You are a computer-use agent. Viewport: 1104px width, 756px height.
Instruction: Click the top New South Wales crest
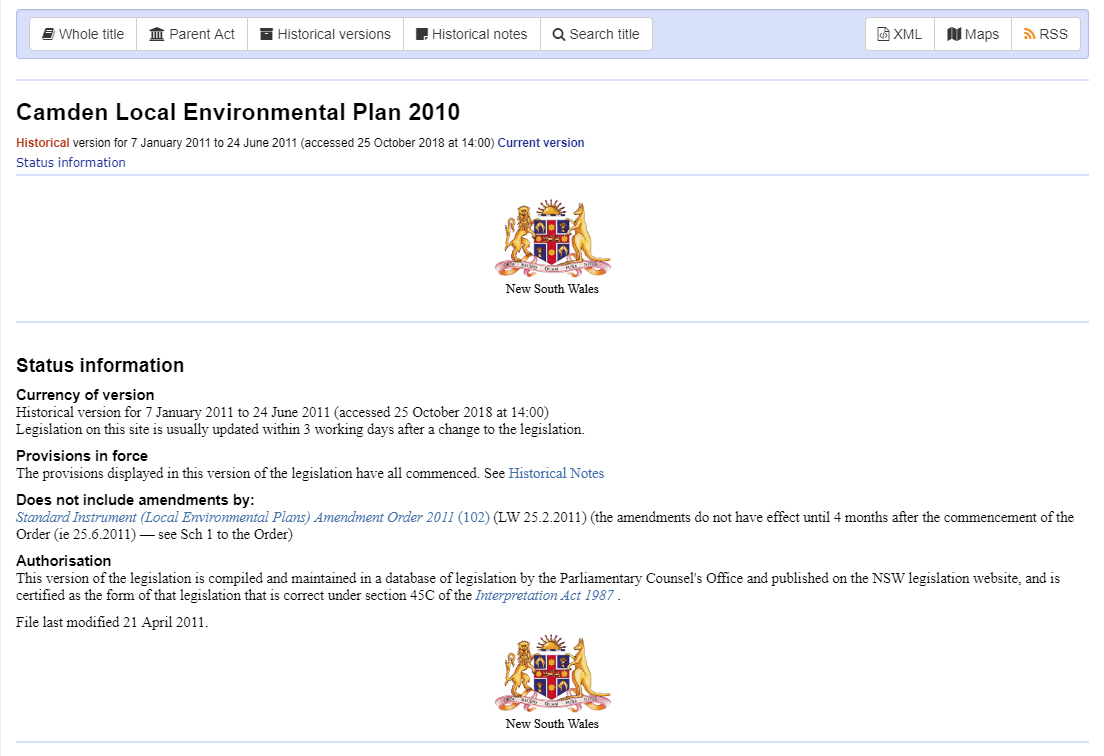(x=552, y=239)
